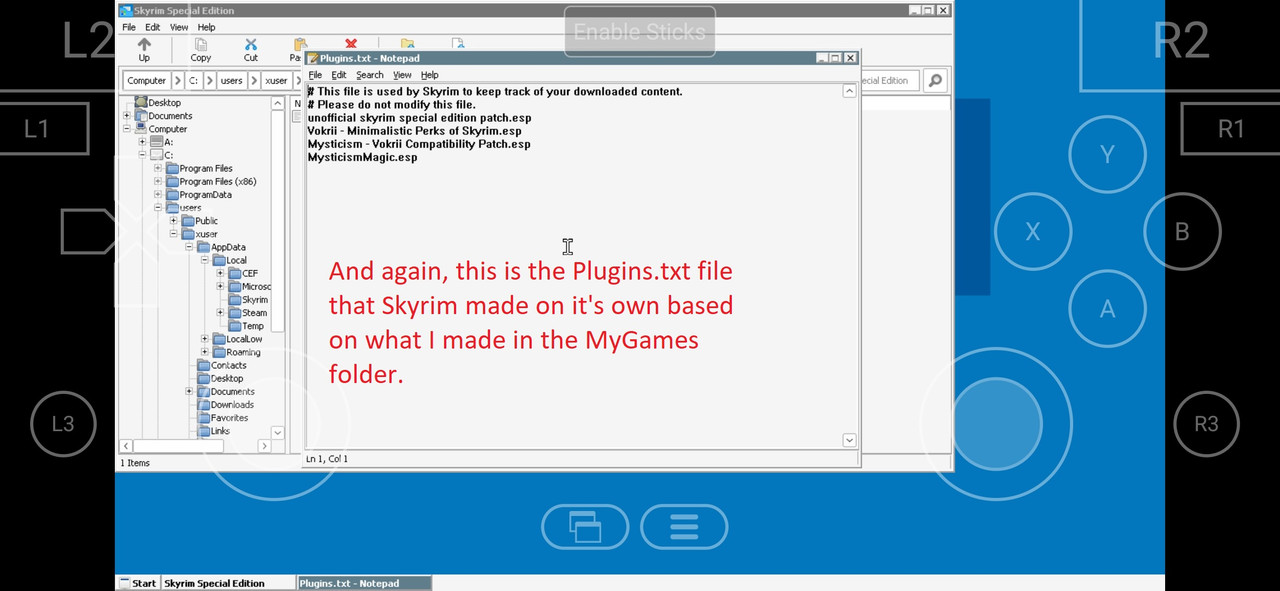The width and height of the screenshot is (1280, 591).
Task: Select the C: drive in tree
Action: tap(161, 155)
